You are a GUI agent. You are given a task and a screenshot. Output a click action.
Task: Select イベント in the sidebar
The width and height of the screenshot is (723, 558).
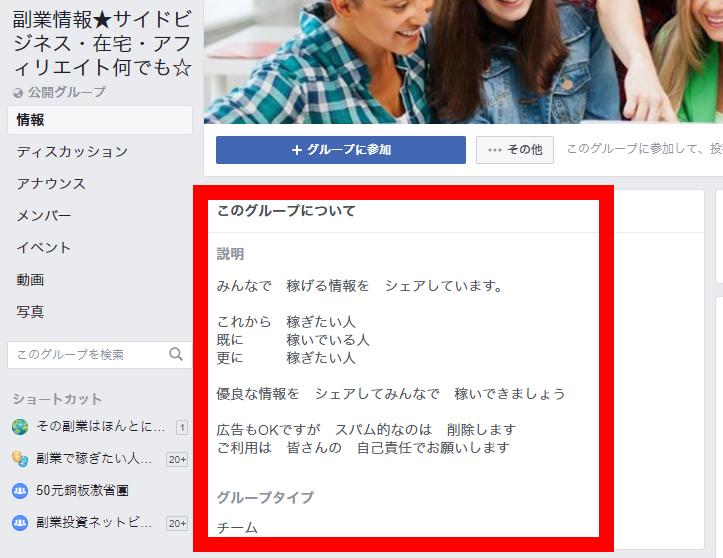point(44,248)
